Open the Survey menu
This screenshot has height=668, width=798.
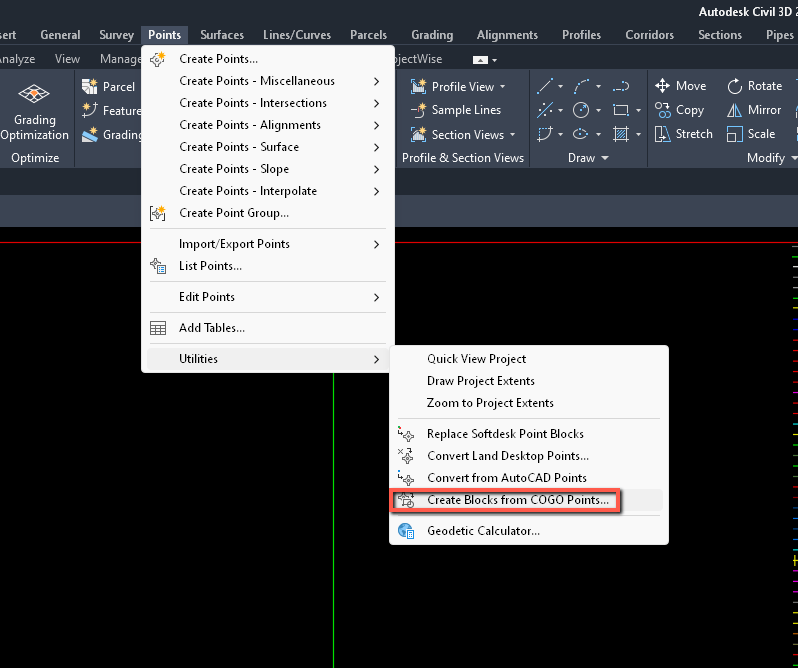point(117,35)
